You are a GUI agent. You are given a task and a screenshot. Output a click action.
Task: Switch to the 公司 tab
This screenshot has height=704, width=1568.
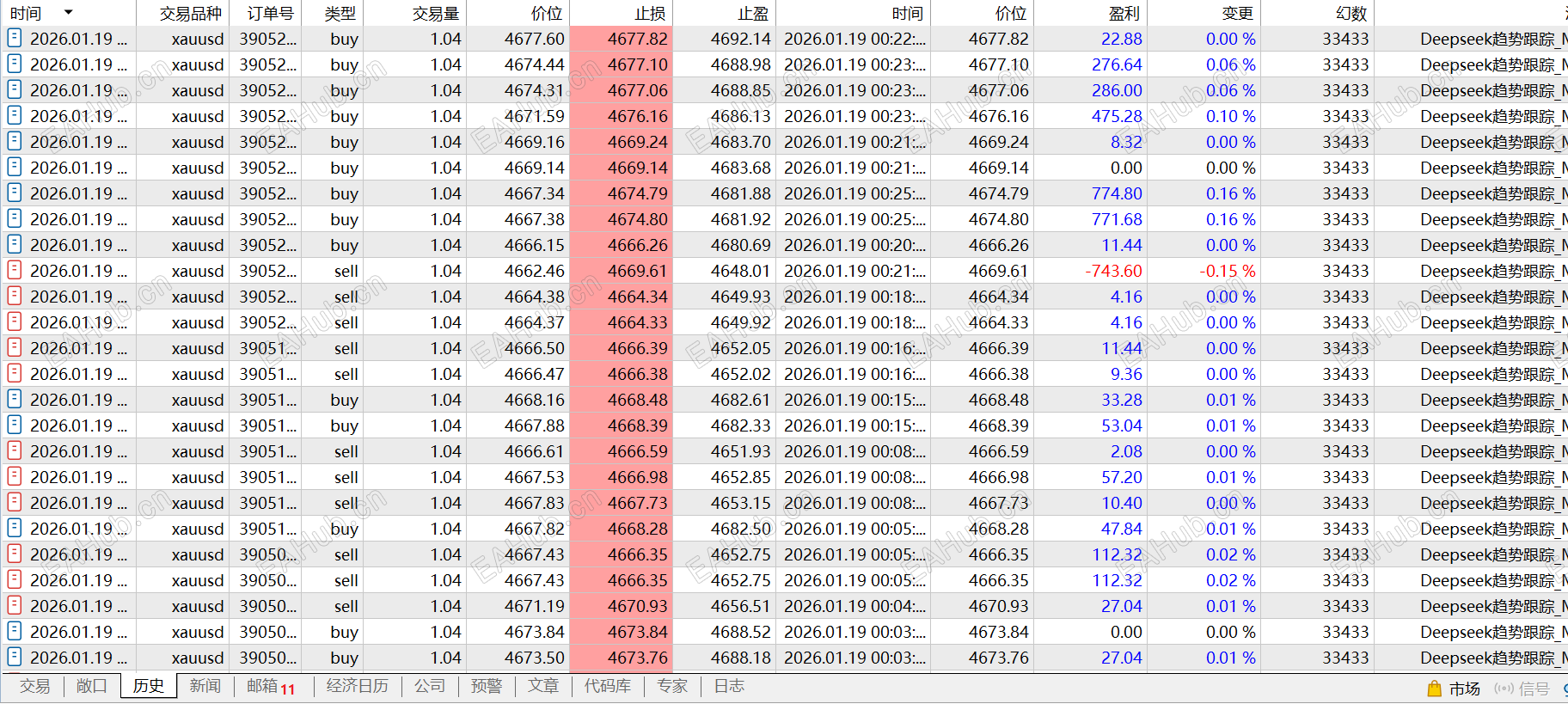(430, 686)
